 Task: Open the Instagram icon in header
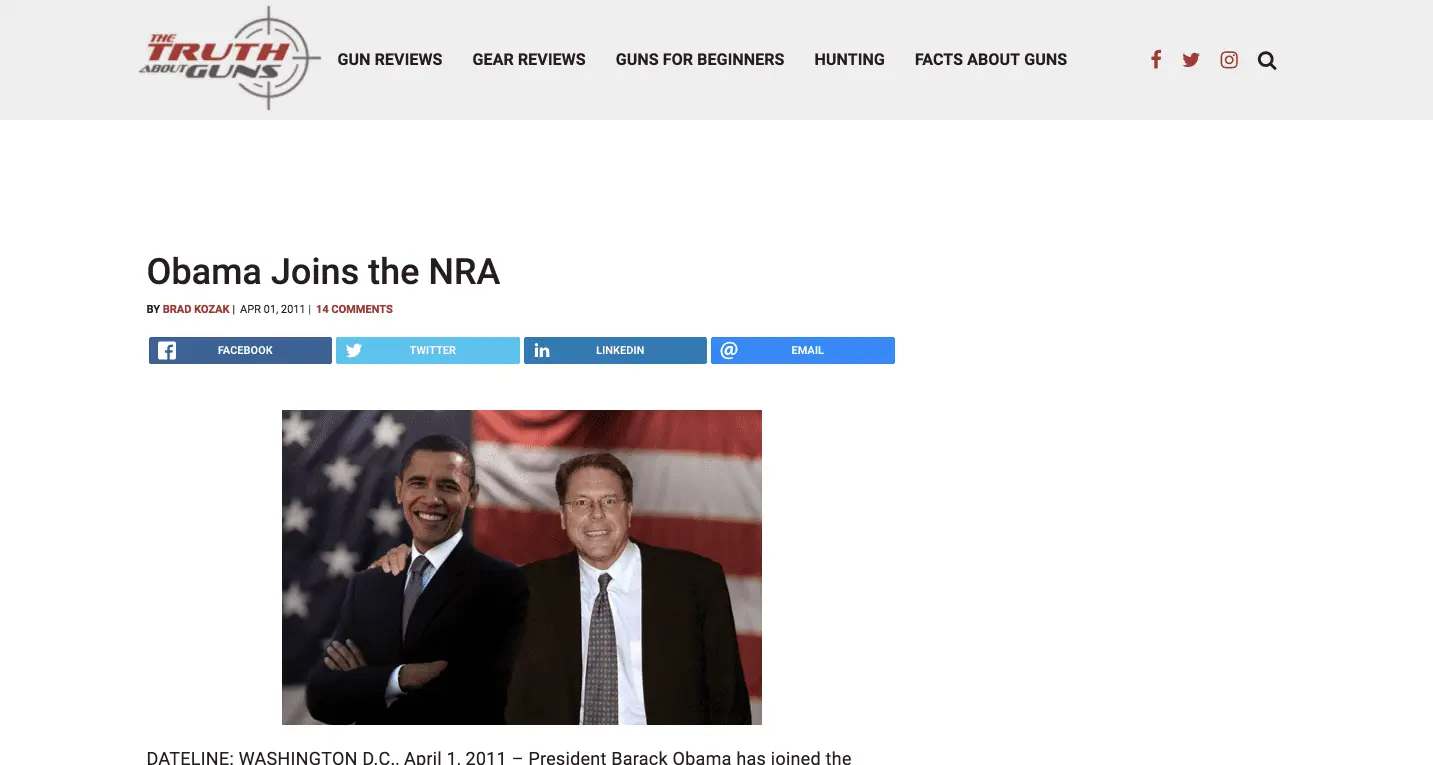tap(1229, 60)
